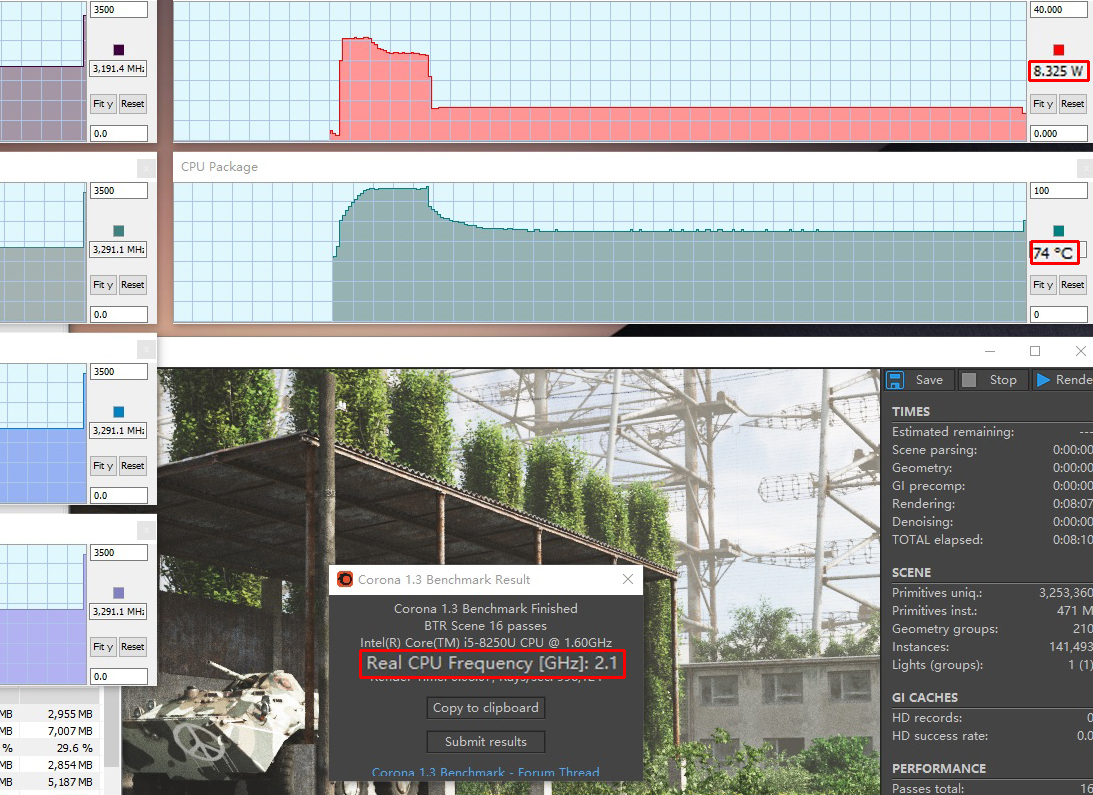Click the 8.325 W current value
The height and width of the screenshot is (795, 1093).
pyautogui.click(x=1058, y=71)
